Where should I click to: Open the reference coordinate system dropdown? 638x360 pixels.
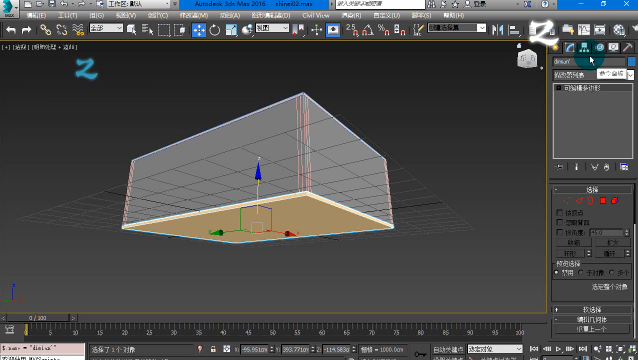[272, 28]
